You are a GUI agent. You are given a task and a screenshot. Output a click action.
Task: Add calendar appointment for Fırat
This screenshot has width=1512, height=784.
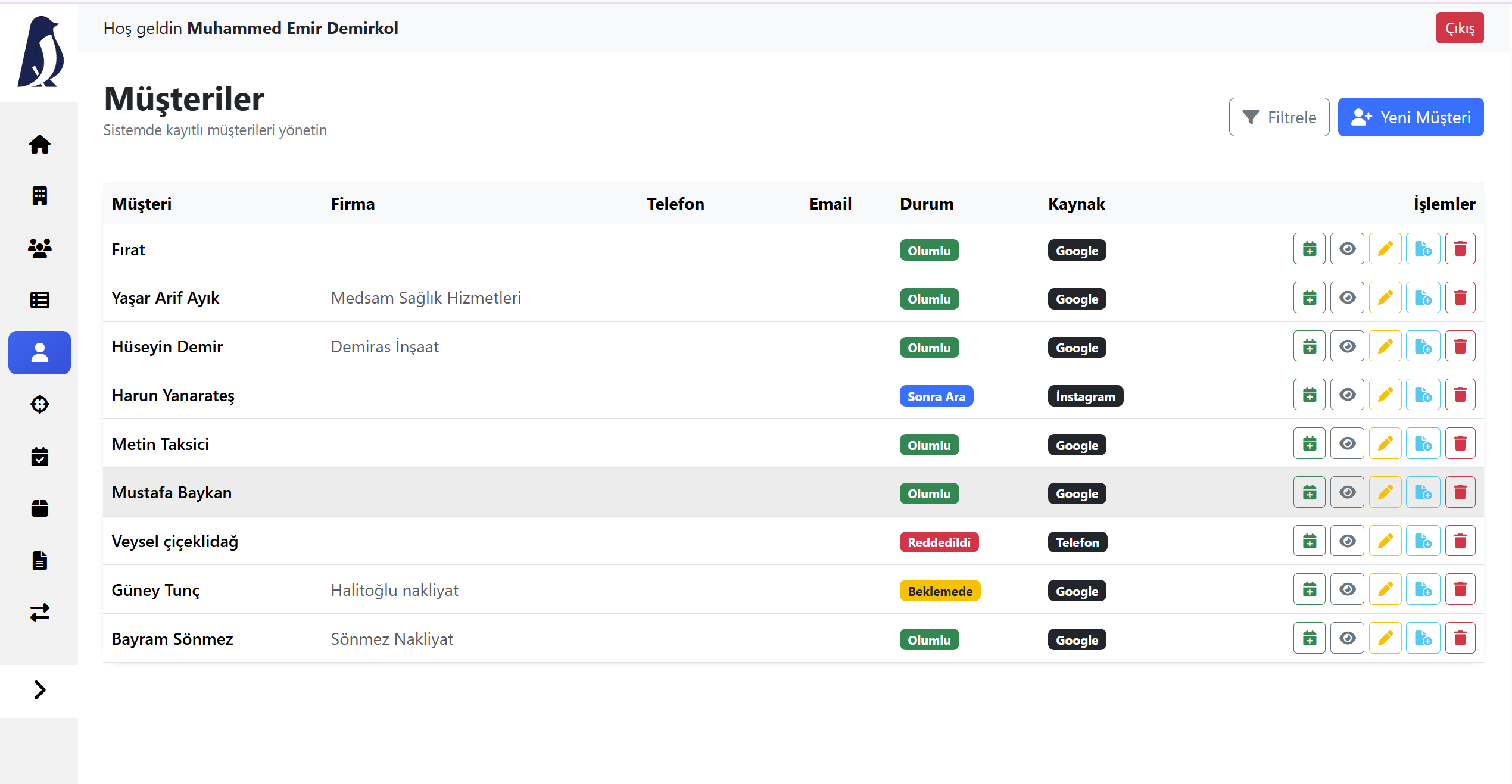pos(1309,249)
